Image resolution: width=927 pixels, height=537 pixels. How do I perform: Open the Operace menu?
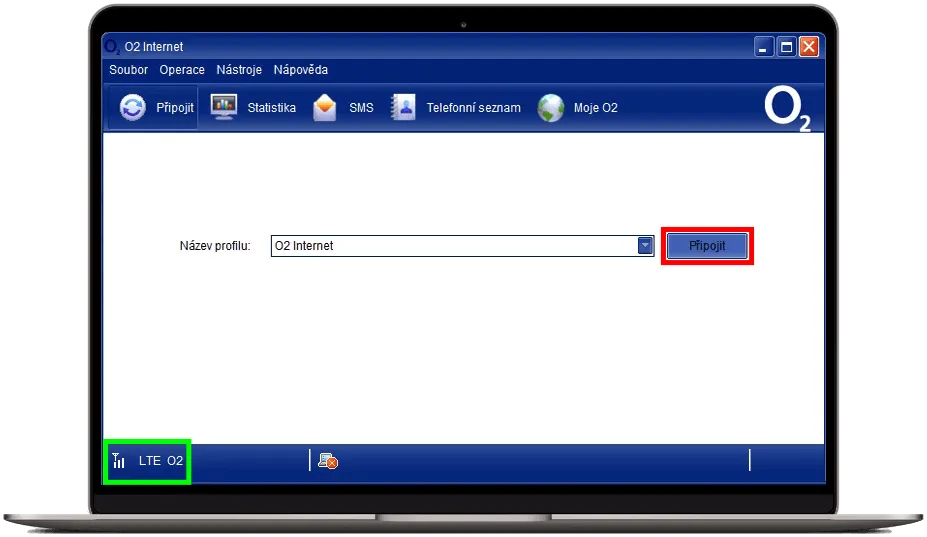coord(182,70)
